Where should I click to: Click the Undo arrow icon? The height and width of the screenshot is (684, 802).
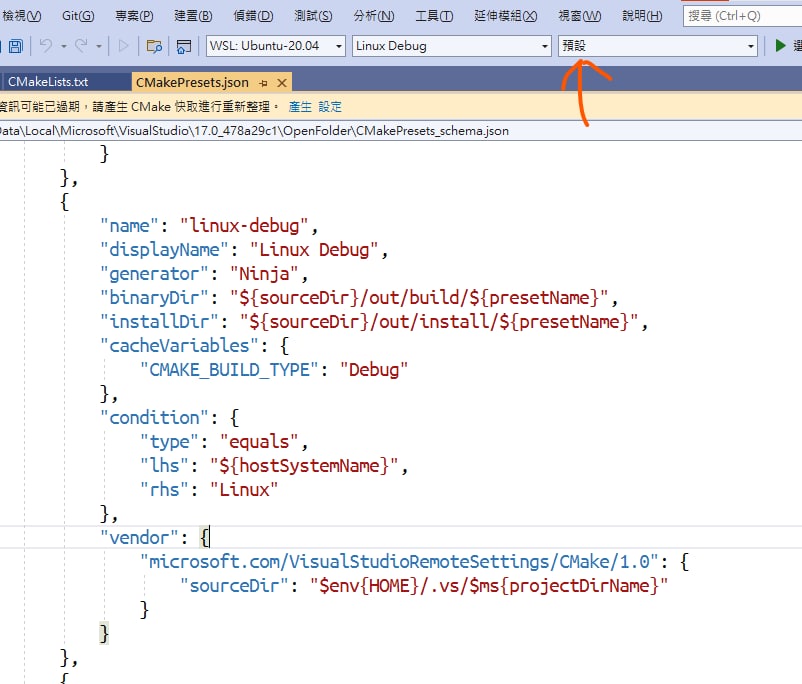point(47,46)
